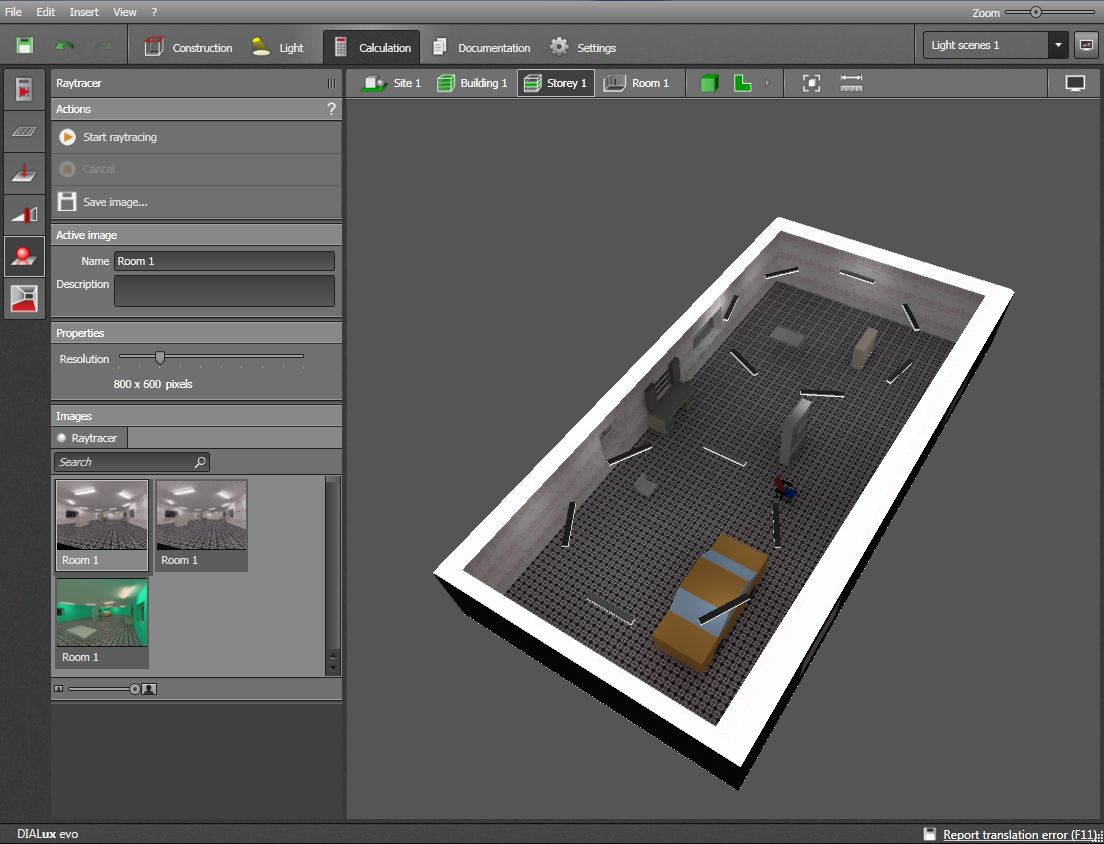The width and height of the screenshot is (1104, 844).
Task: Click the monitor display icon above the viewport
Action: click(x=1075, y=83)
